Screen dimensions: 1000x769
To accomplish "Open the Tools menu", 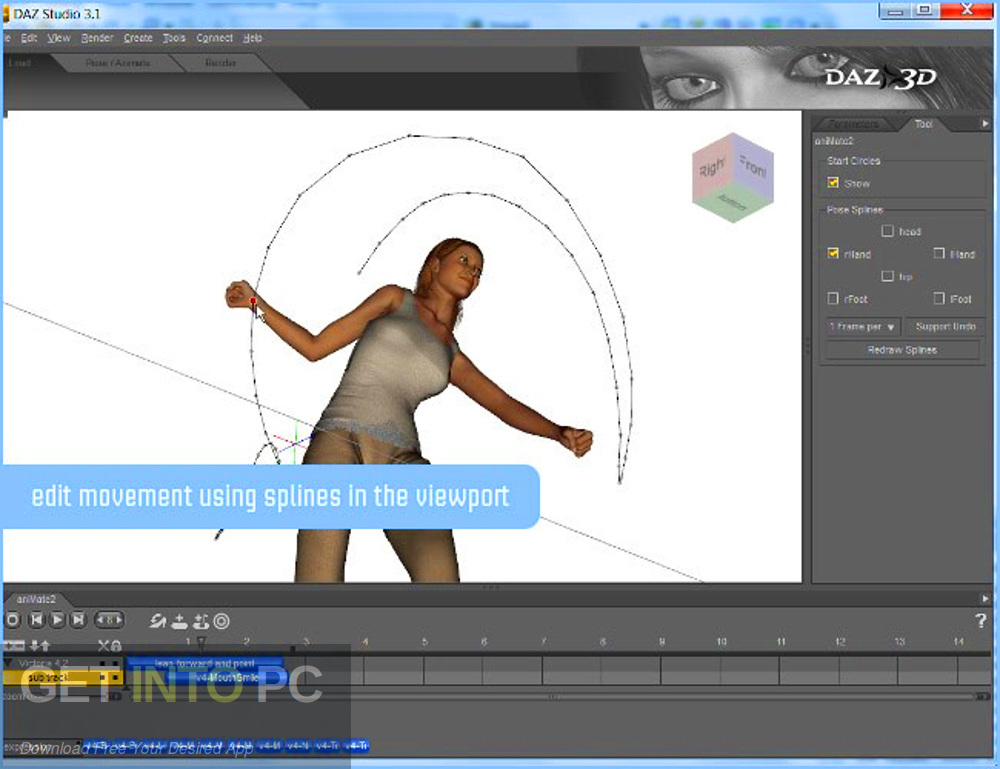I will coord(173,38).
